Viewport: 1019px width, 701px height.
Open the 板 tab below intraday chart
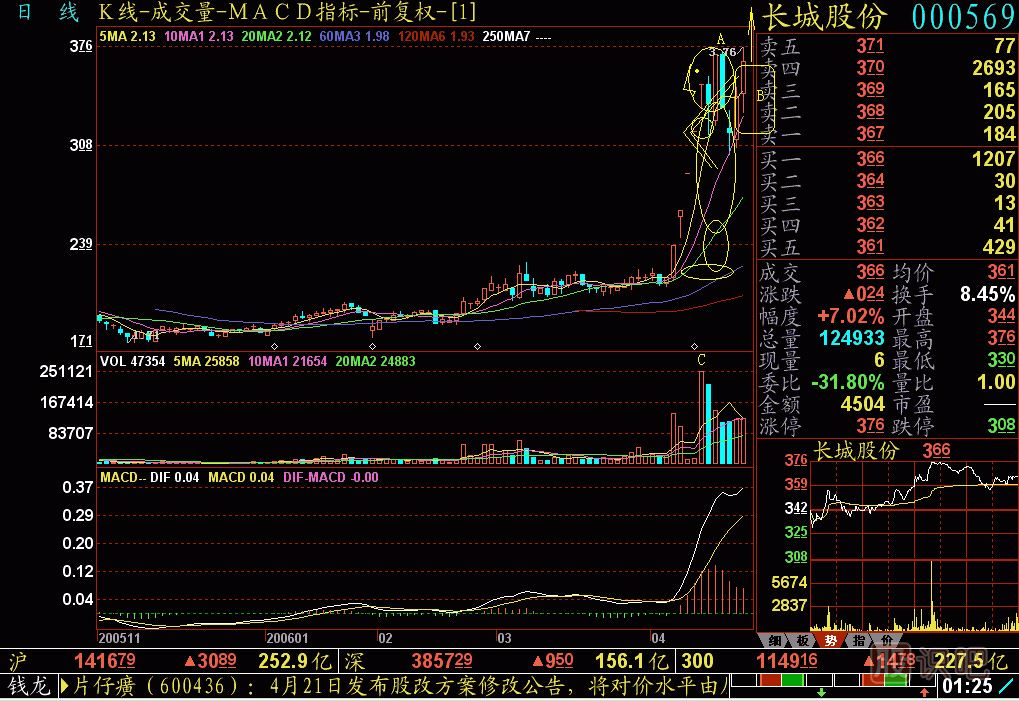pos(802,641)
